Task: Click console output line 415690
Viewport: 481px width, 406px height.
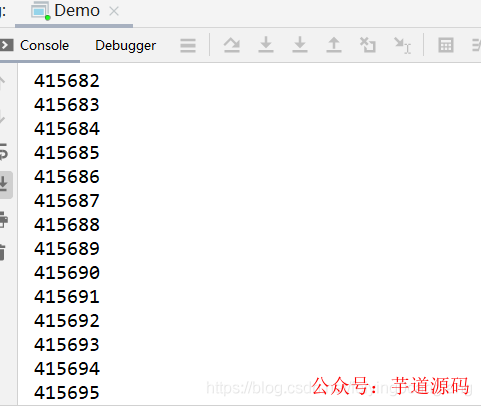Action: [x=67, y=273]
